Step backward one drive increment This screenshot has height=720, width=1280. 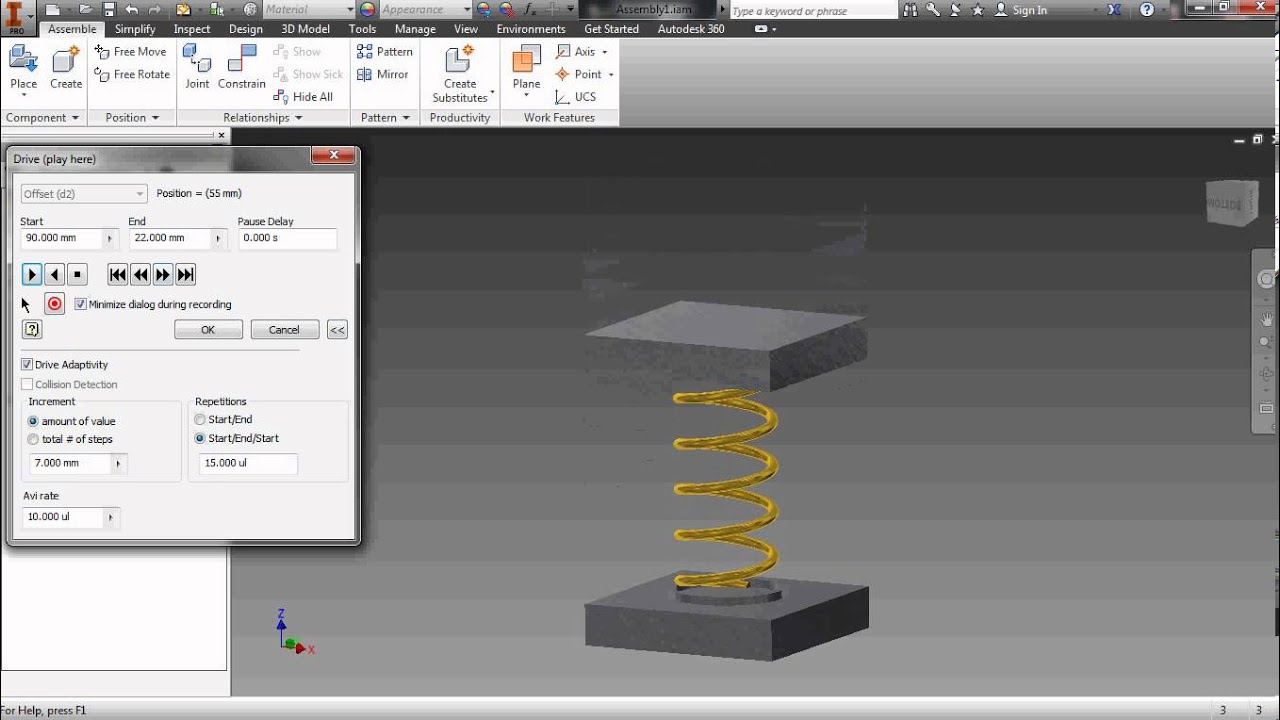pyautogui.click(x=141, y=274)
